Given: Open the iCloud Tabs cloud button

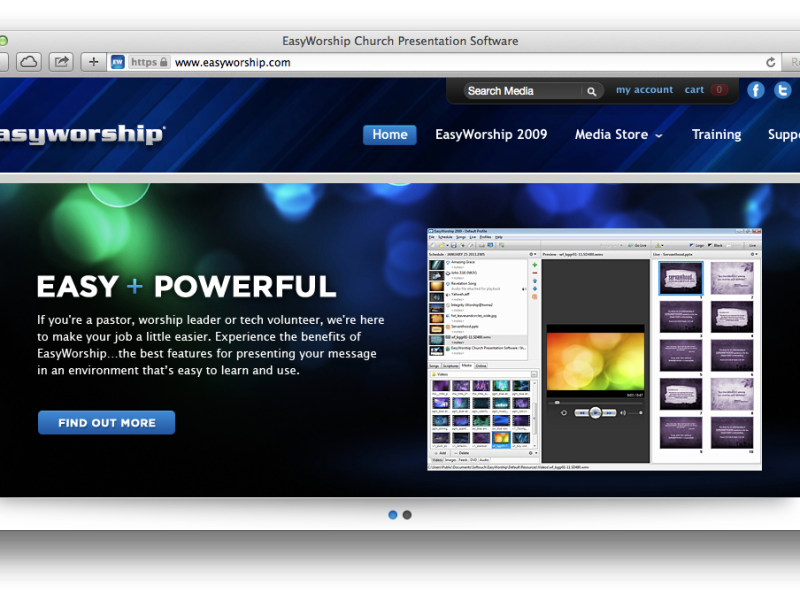Looking at the screenshot, I should tap(29, 62).
